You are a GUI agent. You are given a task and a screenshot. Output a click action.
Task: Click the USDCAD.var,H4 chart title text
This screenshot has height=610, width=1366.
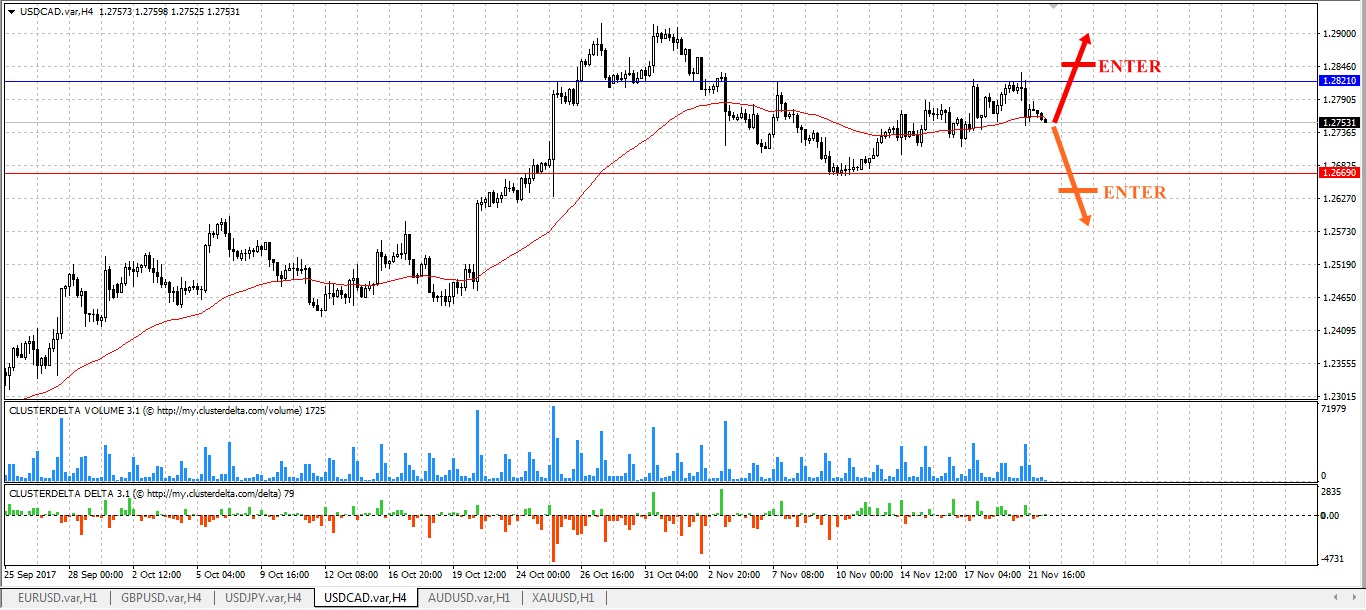[58, 11]
